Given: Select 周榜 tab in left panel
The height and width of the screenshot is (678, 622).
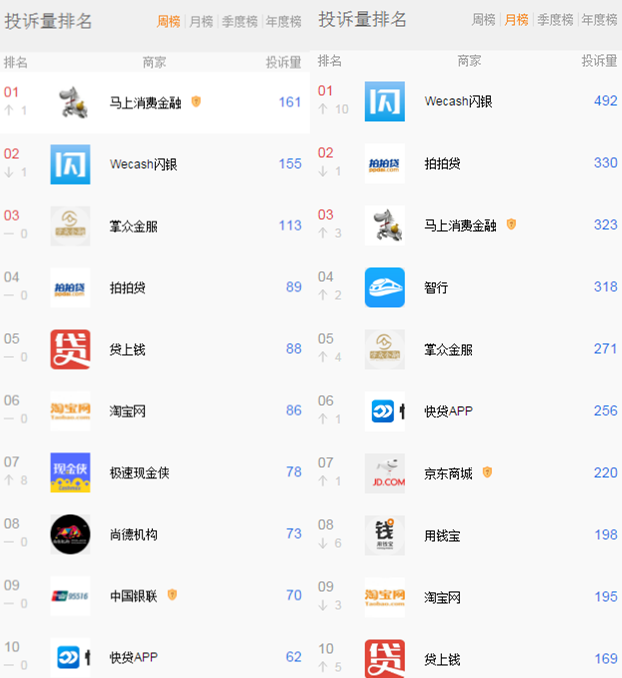Looking at the screenshot, I should coord(169,21).
